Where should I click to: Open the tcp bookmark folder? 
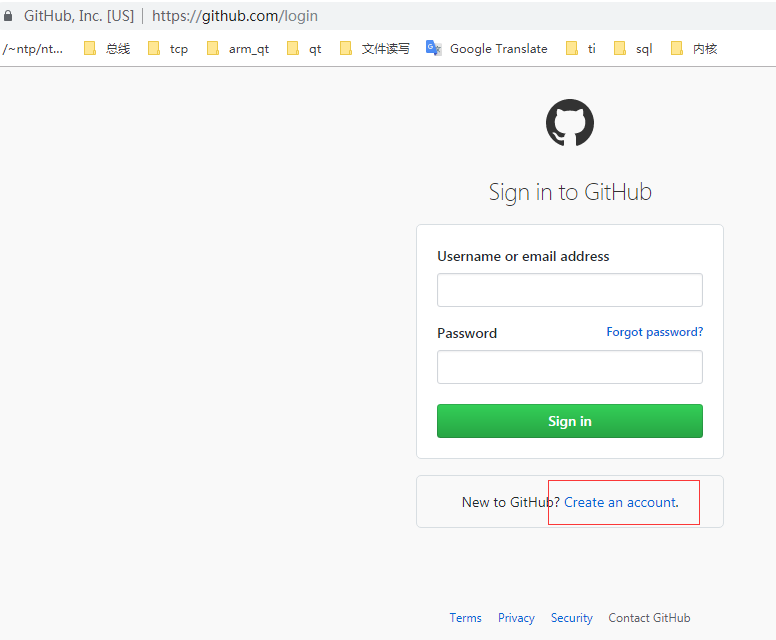(168, 49)
